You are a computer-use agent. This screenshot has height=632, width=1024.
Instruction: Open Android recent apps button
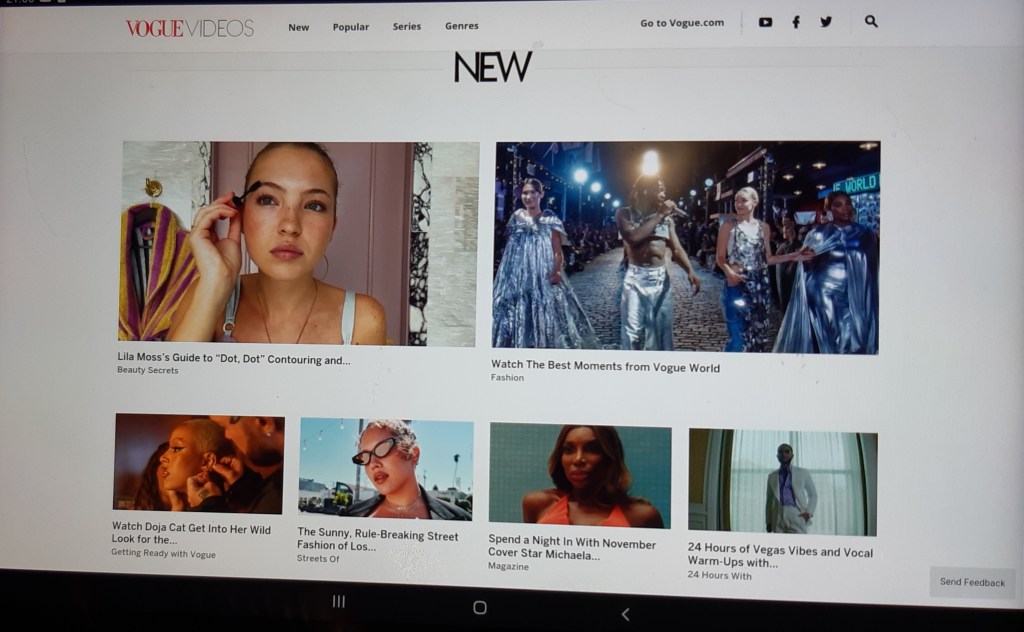tap(339, 601)
